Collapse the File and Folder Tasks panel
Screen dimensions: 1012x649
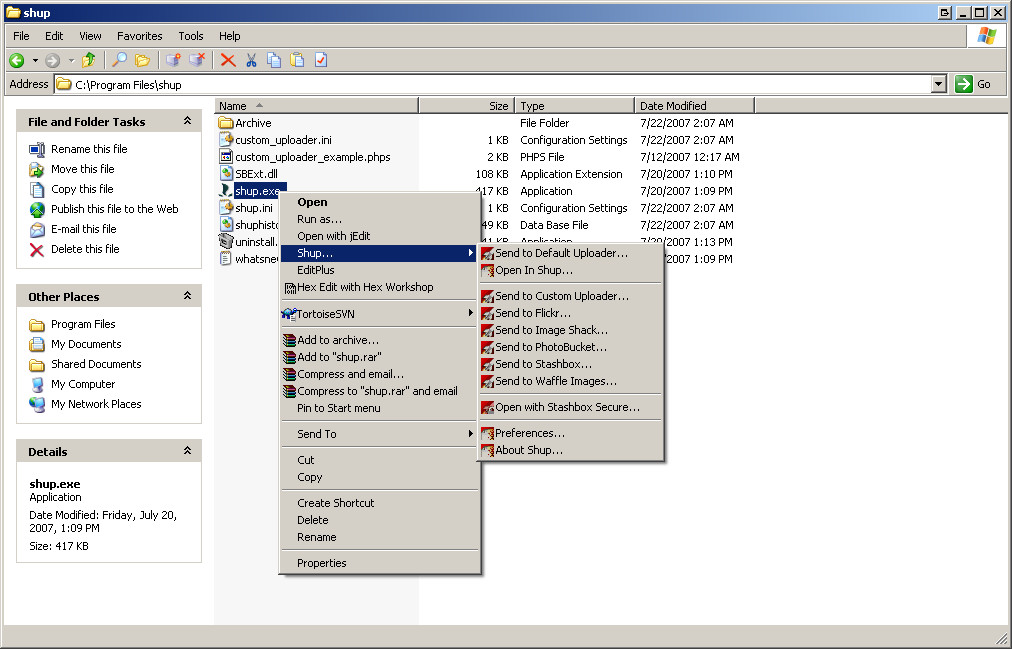coord(187,121)
